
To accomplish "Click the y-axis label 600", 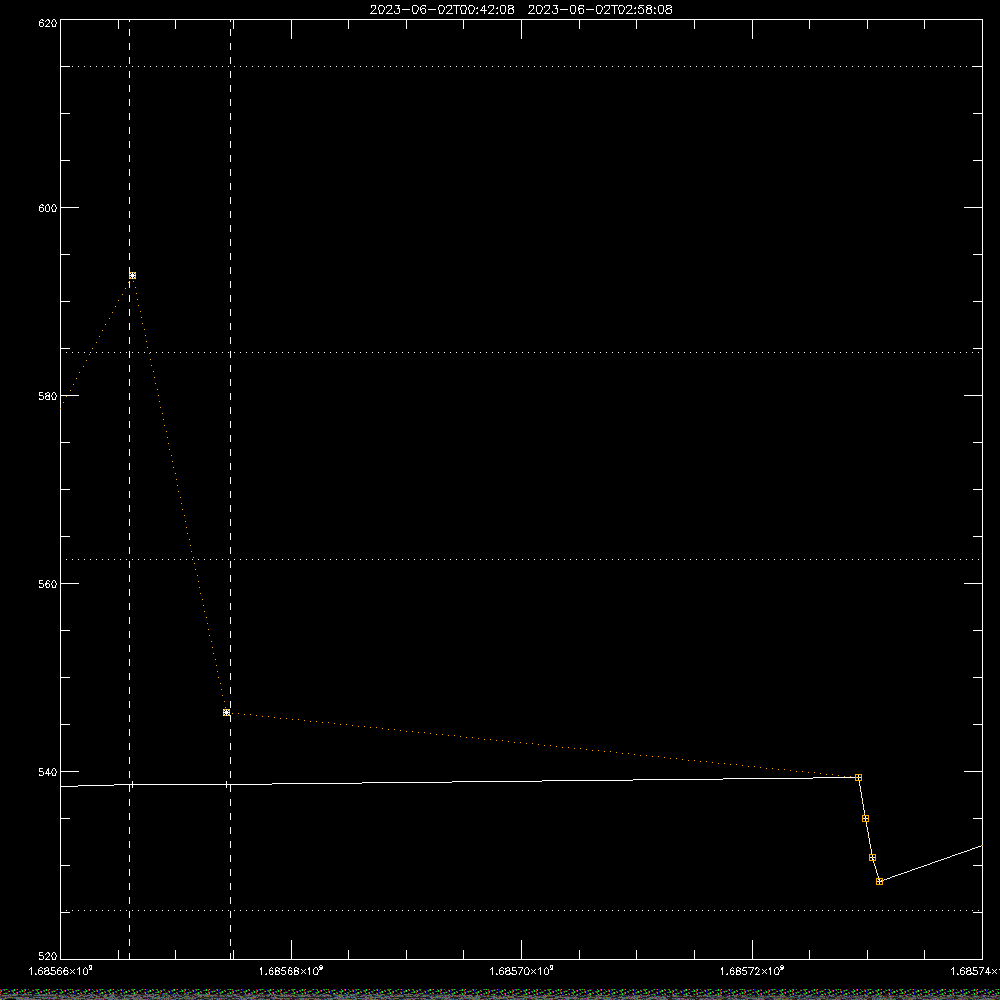I will point(48,208).
